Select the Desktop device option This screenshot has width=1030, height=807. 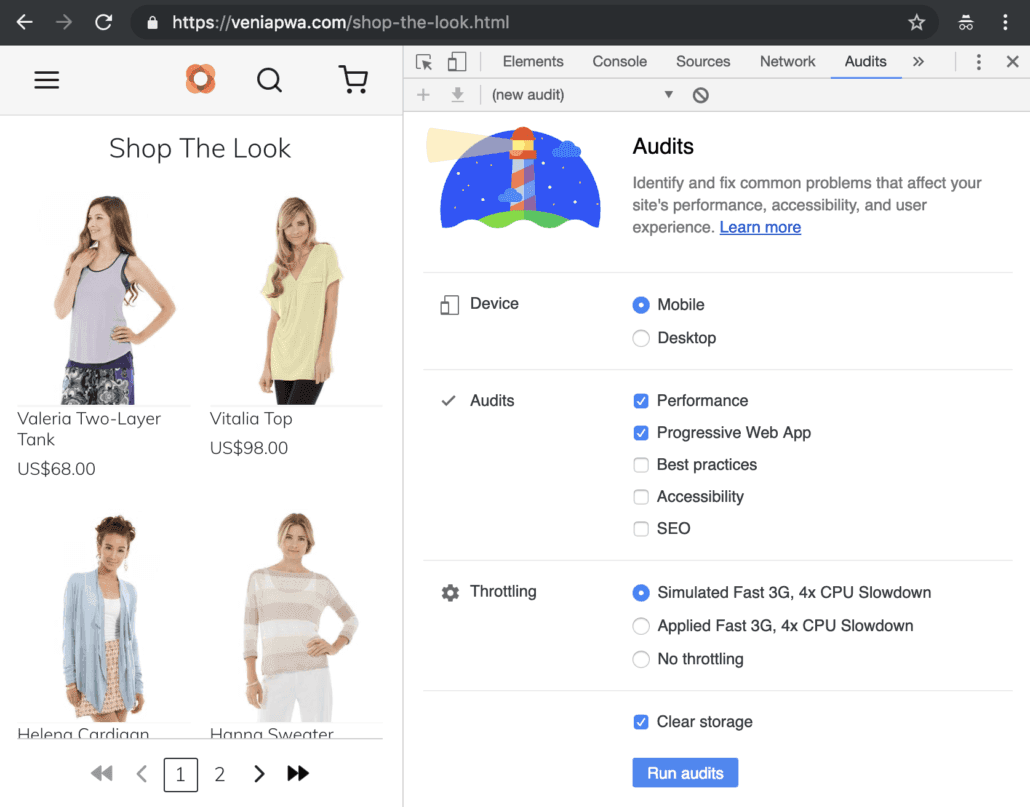(x=641, y=339)
